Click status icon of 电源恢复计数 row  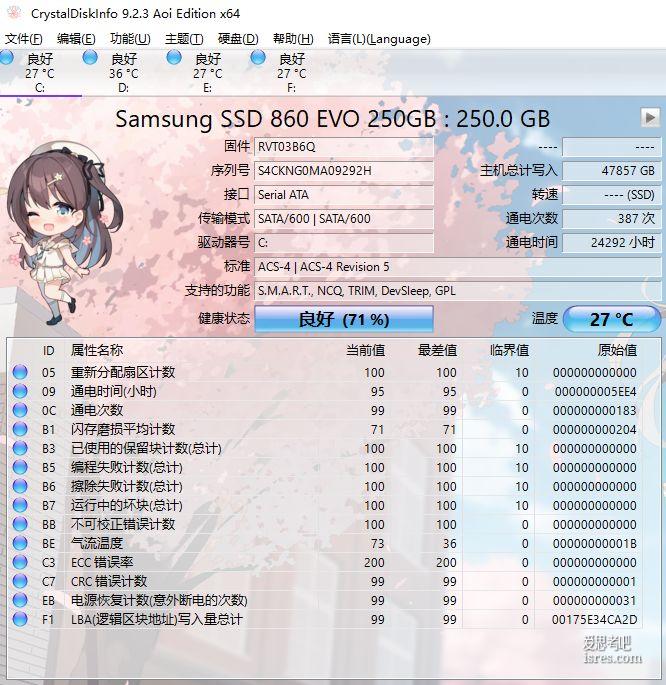click(x=20, y=600)
